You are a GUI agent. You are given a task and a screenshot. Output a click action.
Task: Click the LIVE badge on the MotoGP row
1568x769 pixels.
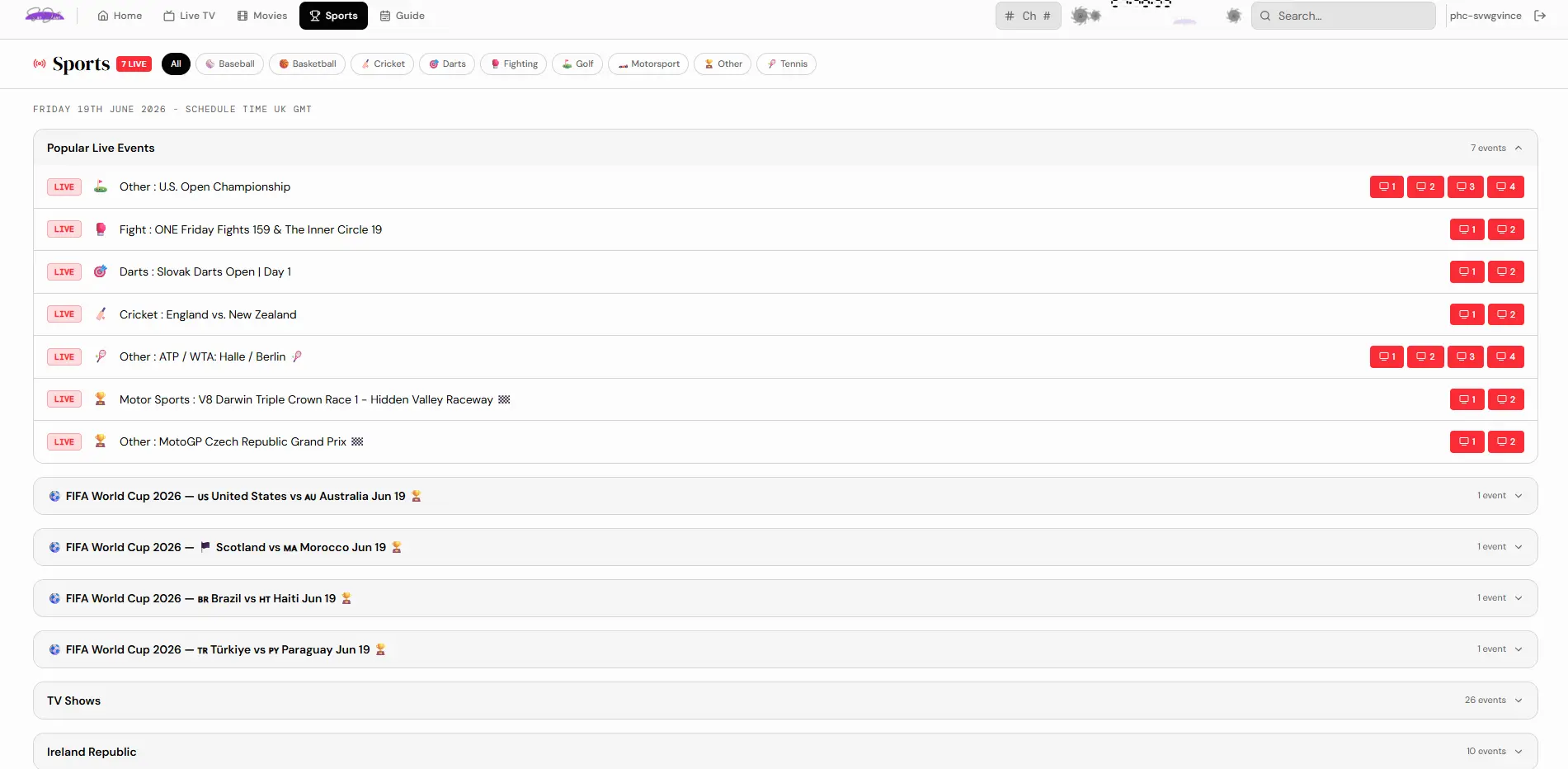click(64, 441)
